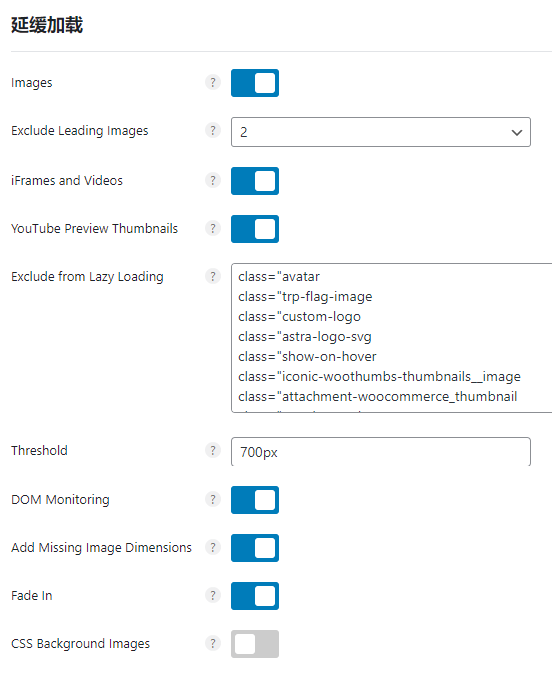
Task: Show the Threshold help tooltip
Action: click(213, 450)
